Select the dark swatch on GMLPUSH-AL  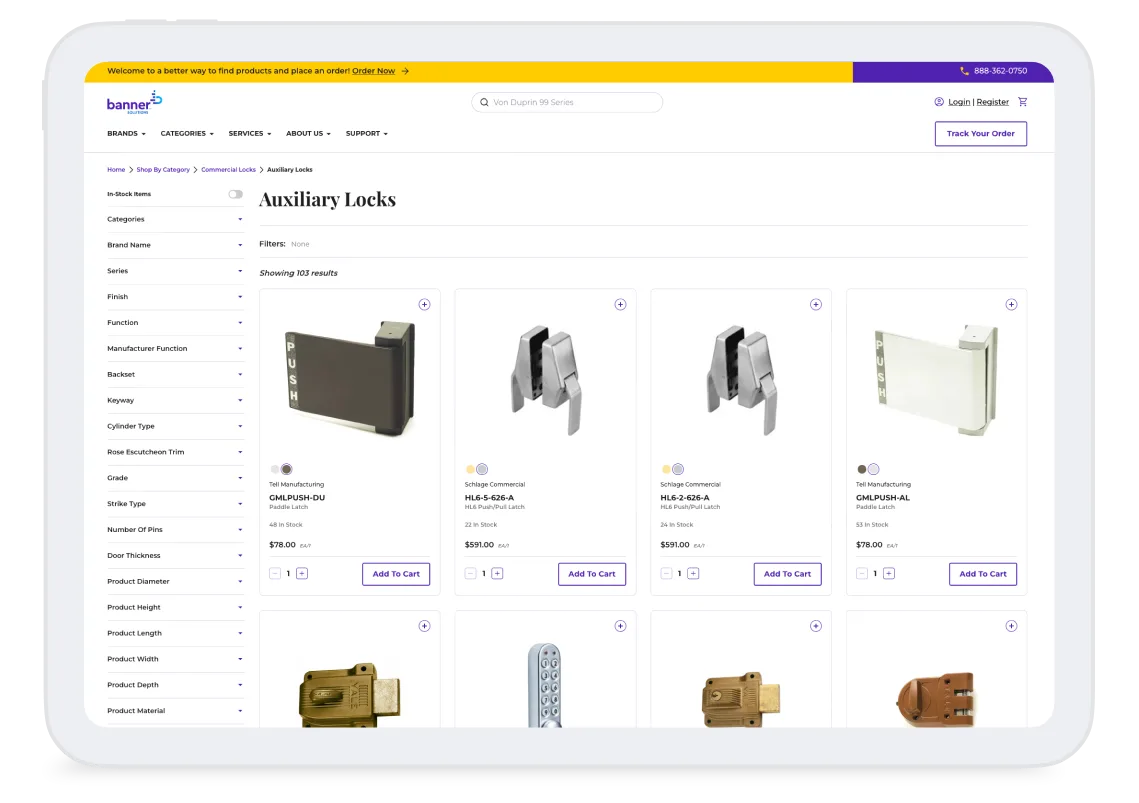(862, 469)
